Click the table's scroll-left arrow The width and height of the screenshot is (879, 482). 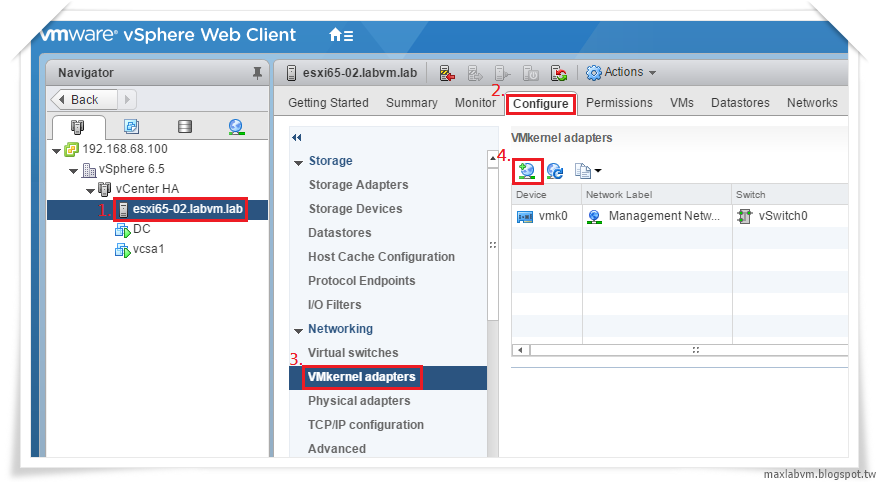(x=521, y=350)
